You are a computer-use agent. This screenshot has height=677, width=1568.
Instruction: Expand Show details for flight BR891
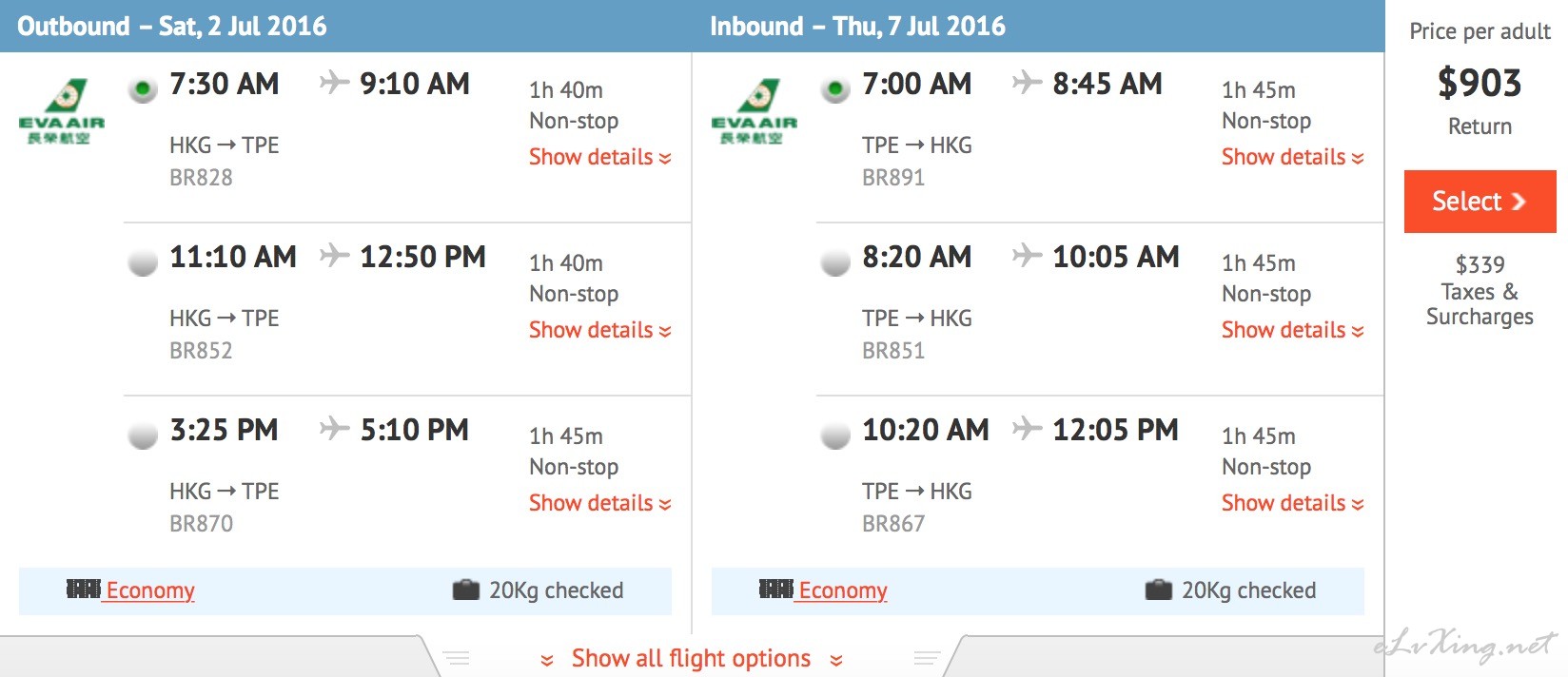(1293, 157)
